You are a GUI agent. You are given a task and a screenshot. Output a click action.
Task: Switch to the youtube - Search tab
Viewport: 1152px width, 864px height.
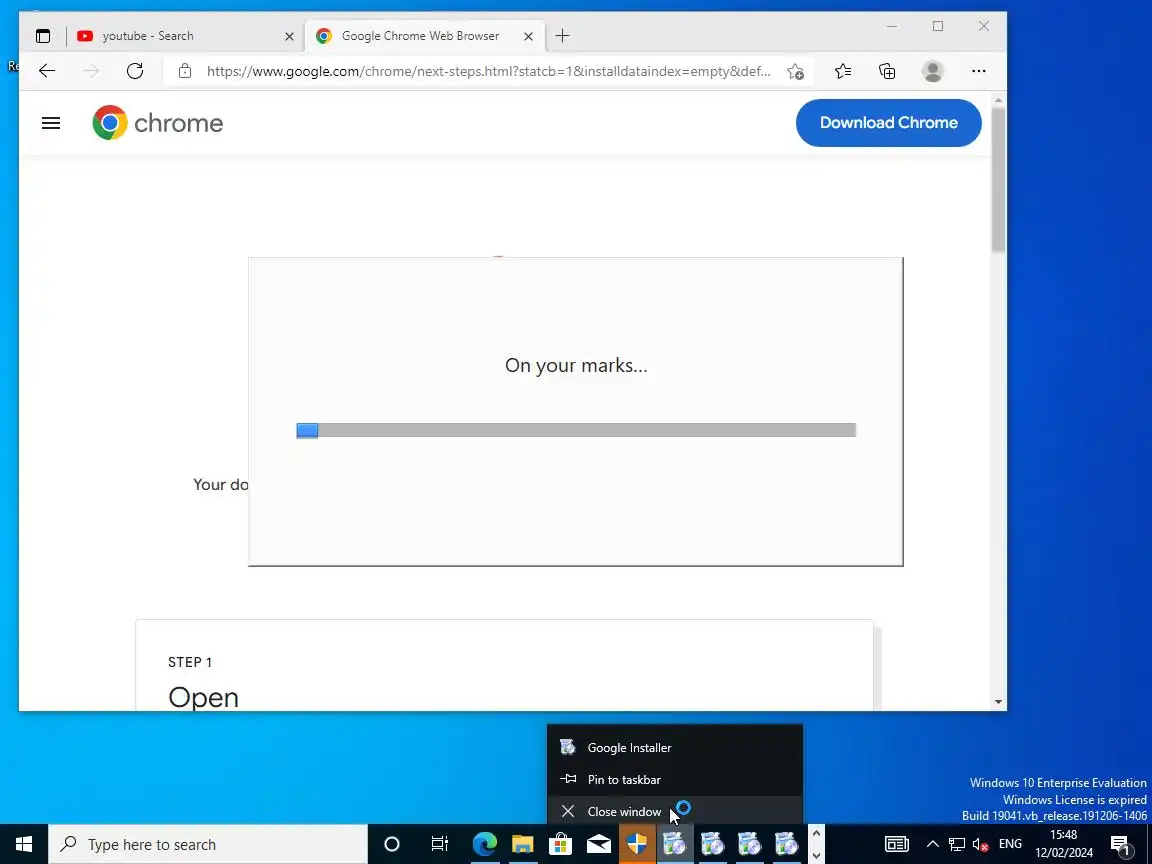click(187, 36)
